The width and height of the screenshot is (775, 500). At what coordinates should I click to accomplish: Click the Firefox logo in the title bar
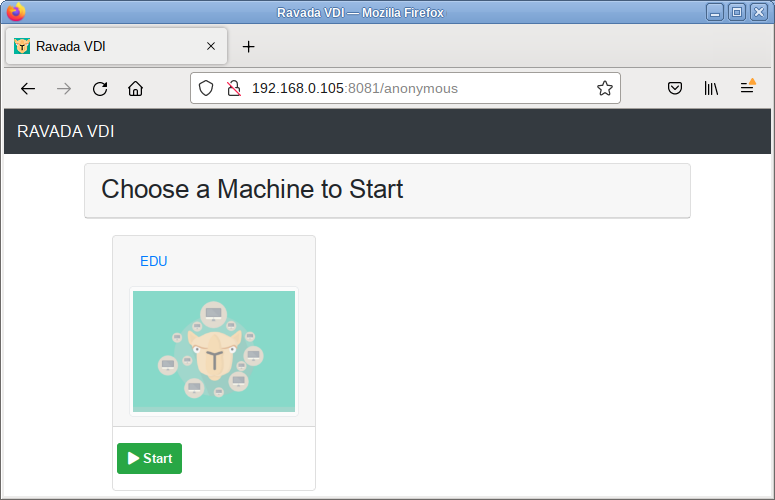coord(16,12)
